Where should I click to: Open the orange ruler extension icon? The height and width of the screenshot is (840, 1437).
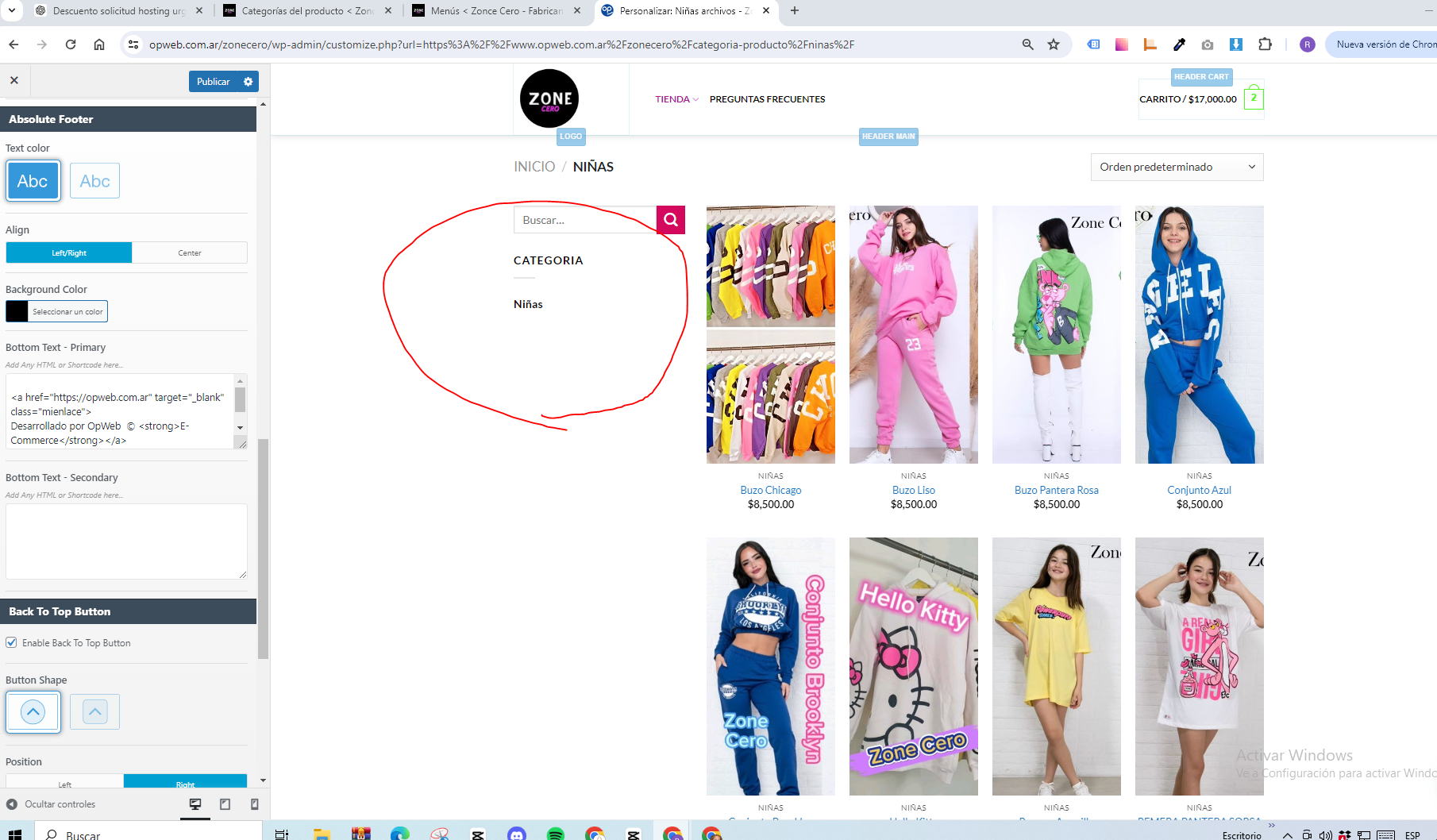point(1150,44)
